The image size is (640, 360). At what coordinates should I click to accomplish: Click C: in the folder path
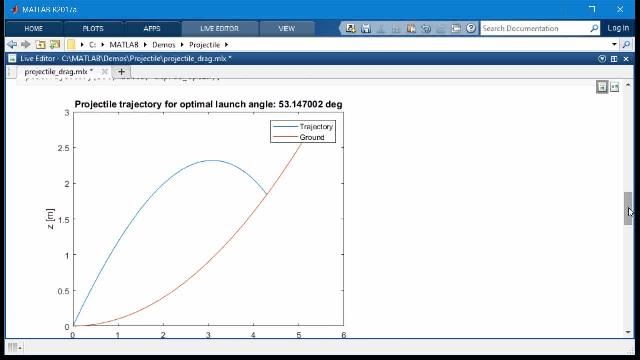pyautogui.click(x=93, y=45)
